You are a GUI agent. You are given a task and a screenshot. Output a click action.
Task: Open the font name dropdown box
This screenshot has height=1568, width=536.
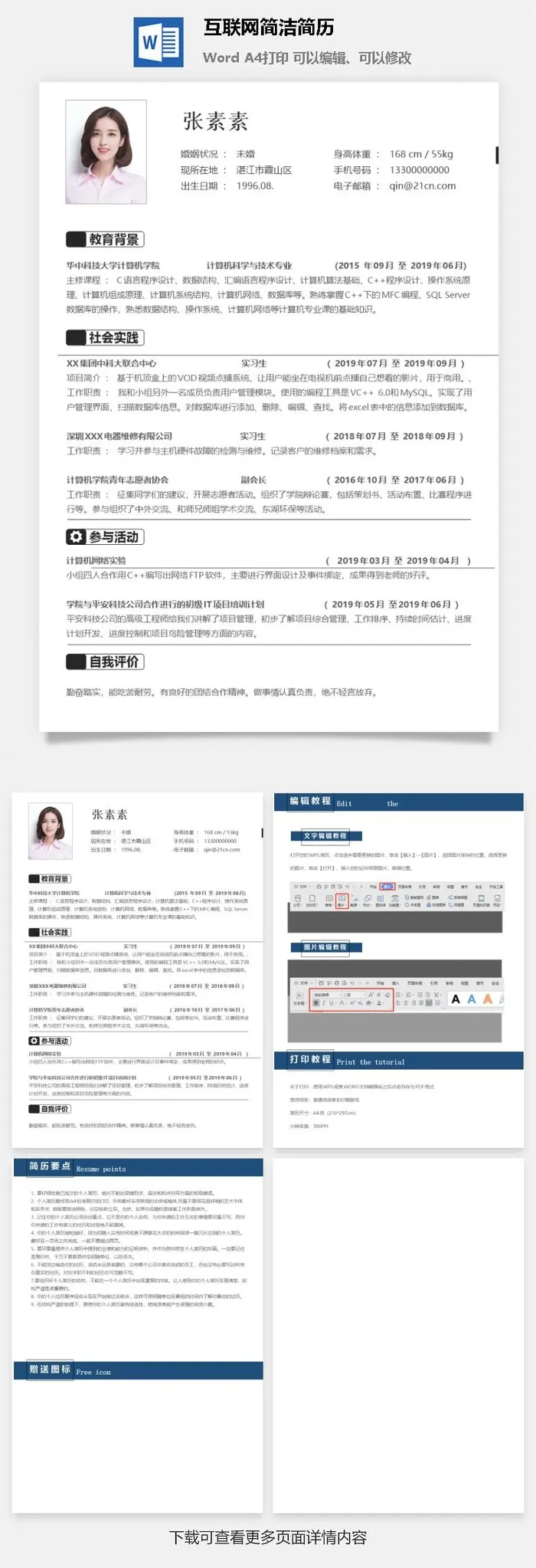[326, 994]
